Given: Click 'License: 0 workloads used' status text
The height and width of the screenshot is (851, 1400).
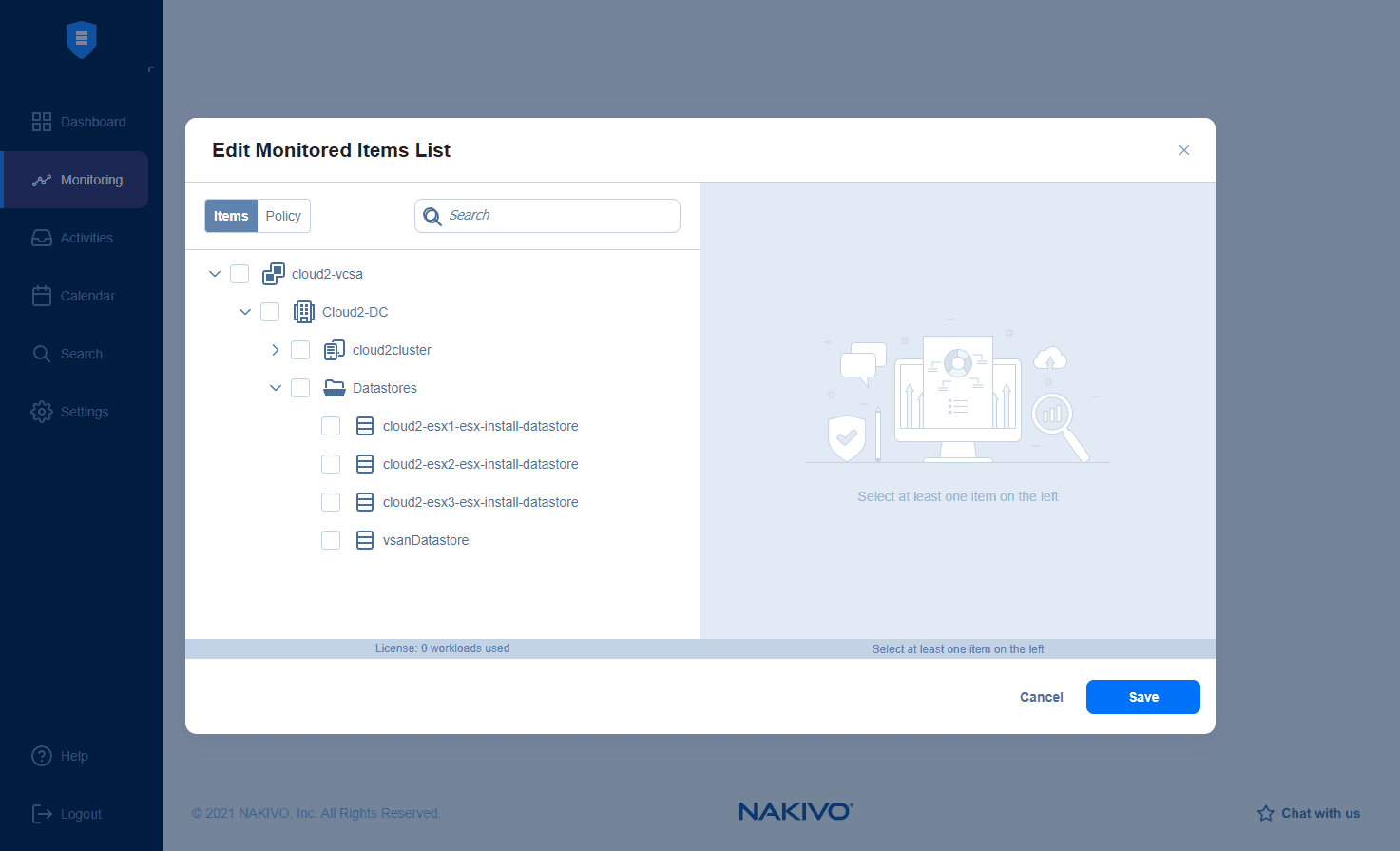Looking at the screenshot, I should click(442, 648).
